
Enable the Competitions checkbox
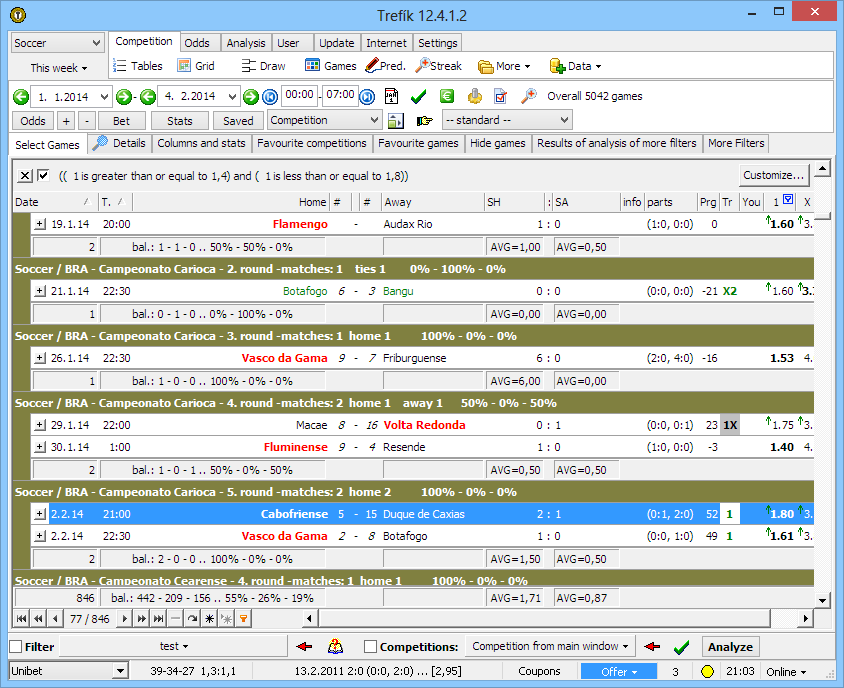pos(370,647)
